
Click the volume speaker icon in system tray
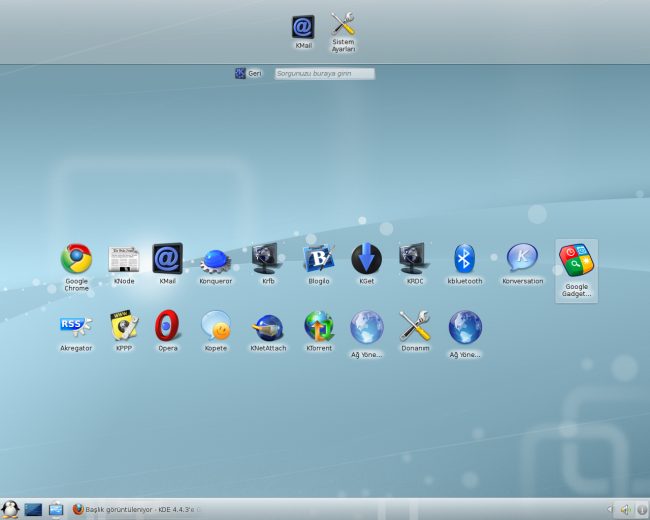coord(625,509)
